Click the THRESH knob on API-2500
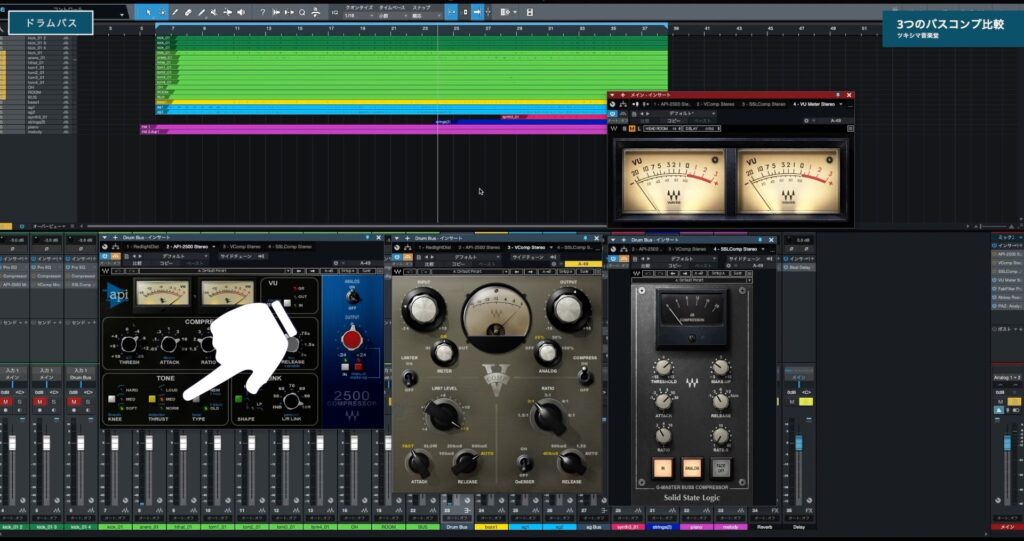Screen dimensions: 1024x541 pos(129,344)
